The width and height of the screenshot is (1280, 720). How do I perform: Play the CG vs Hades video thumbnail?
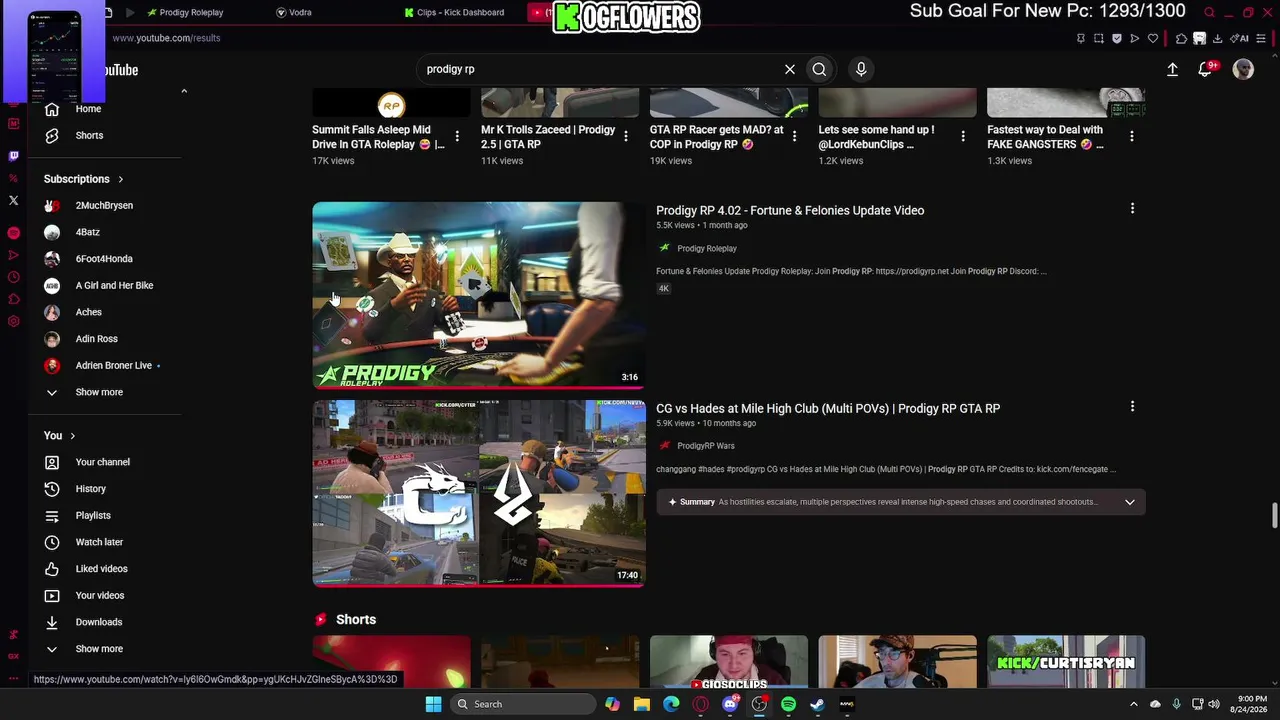coord(479,493)
